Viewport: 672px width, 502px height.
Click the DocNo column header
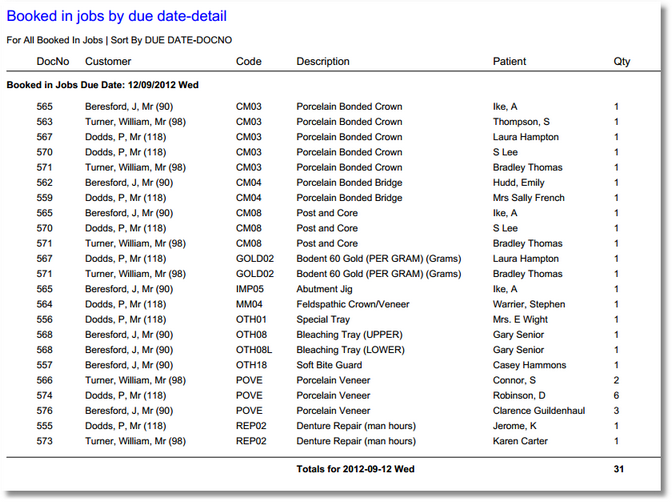pos(53,61)
